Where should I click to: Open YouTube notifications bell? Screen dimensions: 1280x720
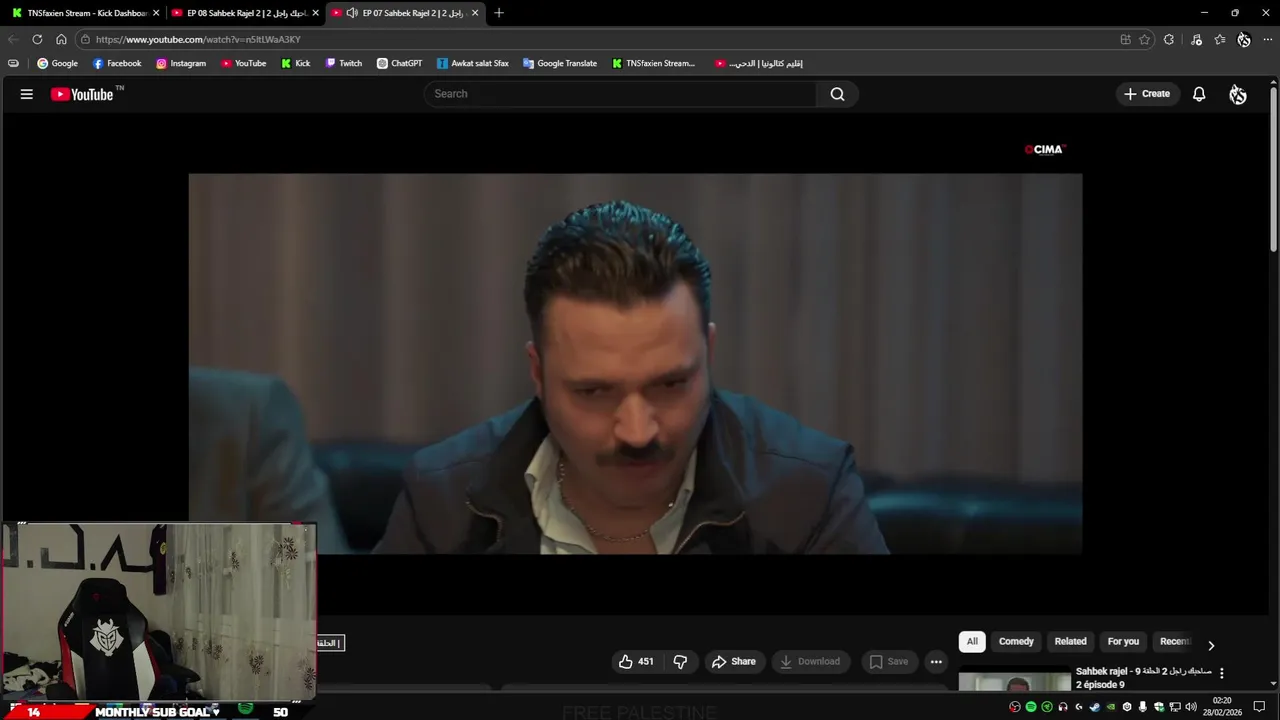click(1199, 94)
